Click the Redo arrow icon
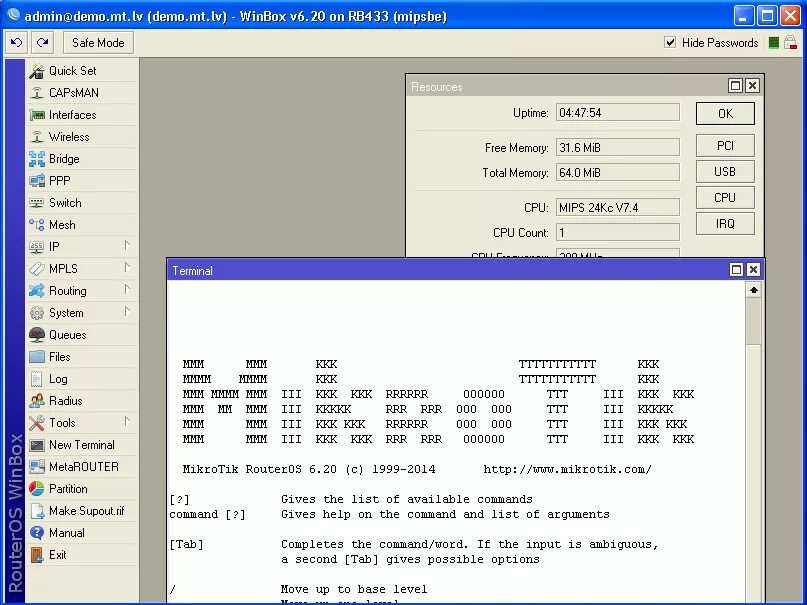 click(x=42, y=43)
